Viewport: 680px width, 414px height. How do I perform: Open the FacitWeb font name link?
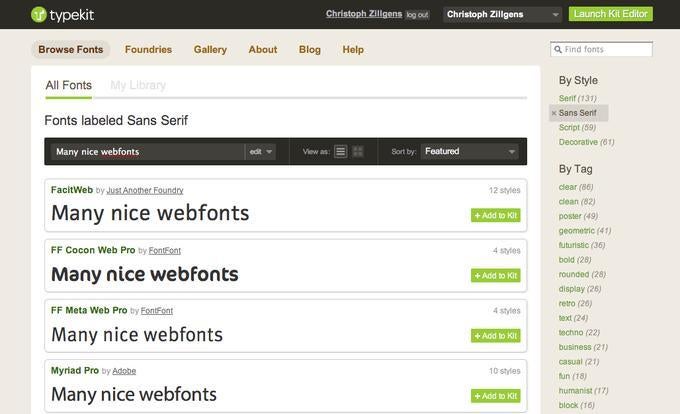click(x=72, y=190)
